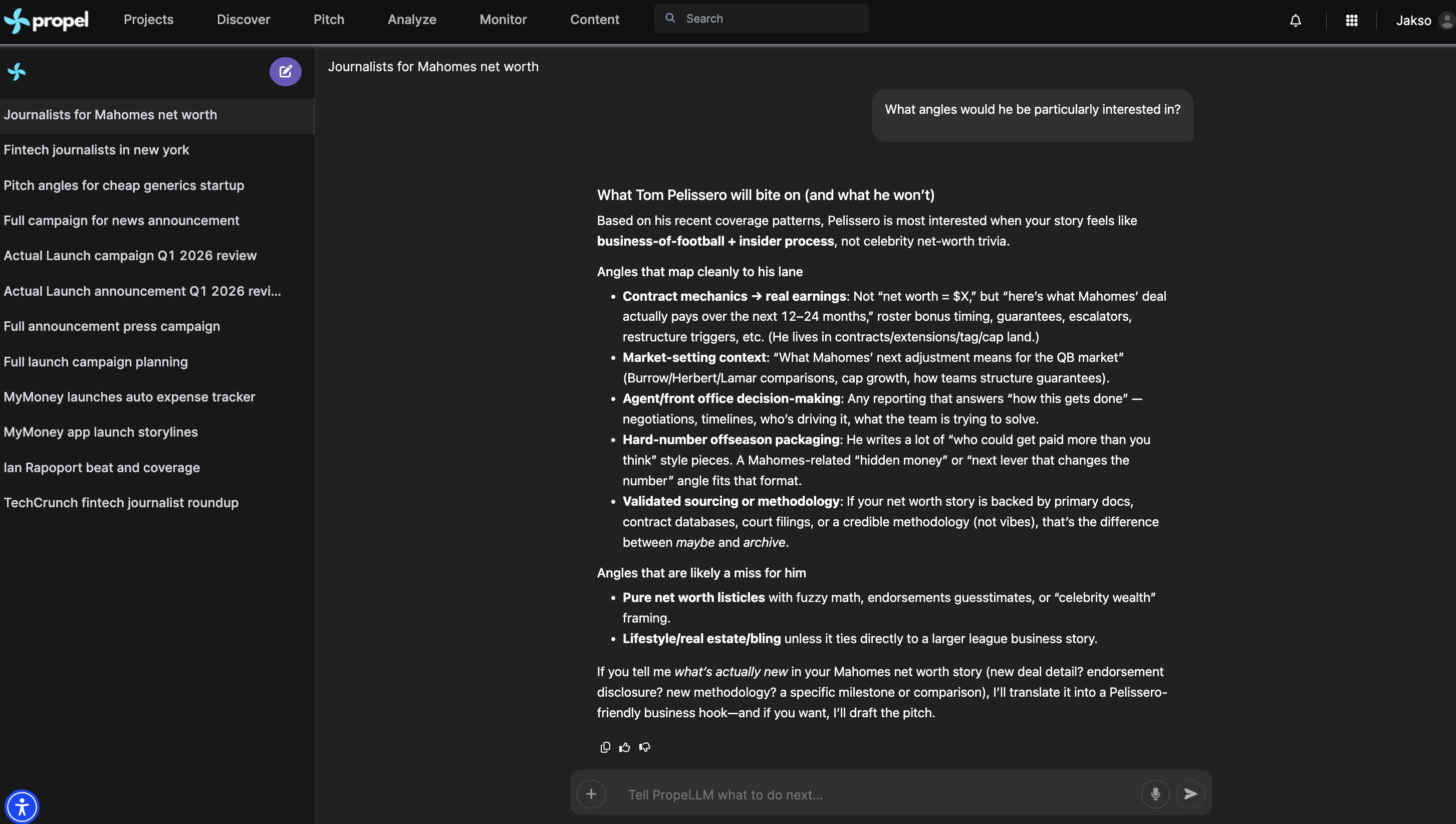Image resolution: width=1456 pixels, height=824 pixels.
Task: Click the plus attachment button
Action: click(591, 794)
